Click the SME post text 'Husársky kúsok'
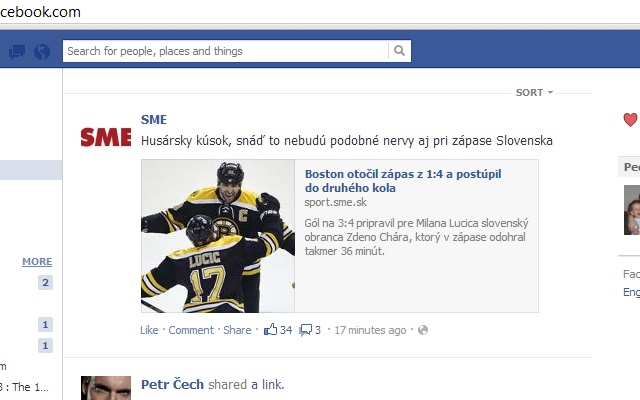The width and height of the screenshot is (640, 400). [347, 141]
